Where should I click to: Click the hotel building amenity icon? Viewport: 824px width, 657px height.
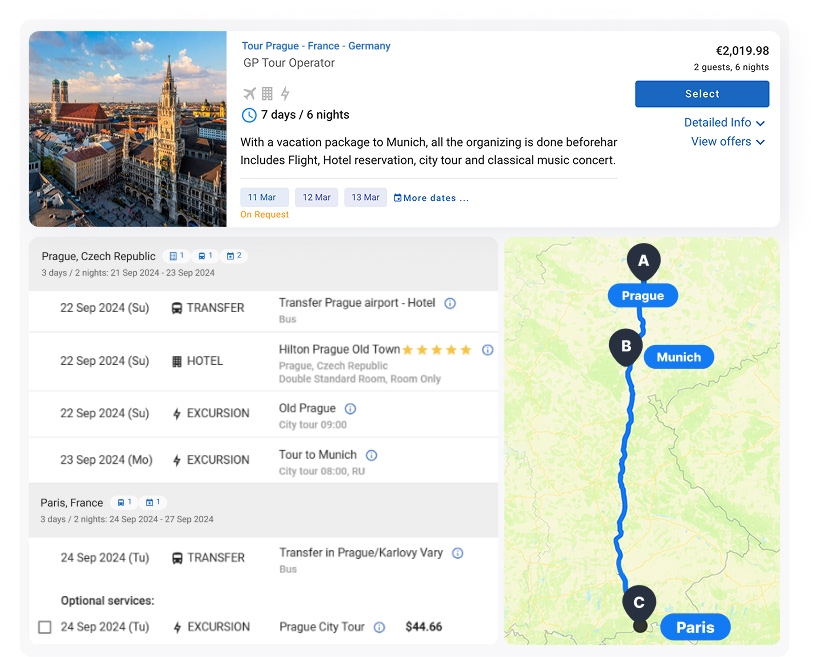click(x=267, y=93)
